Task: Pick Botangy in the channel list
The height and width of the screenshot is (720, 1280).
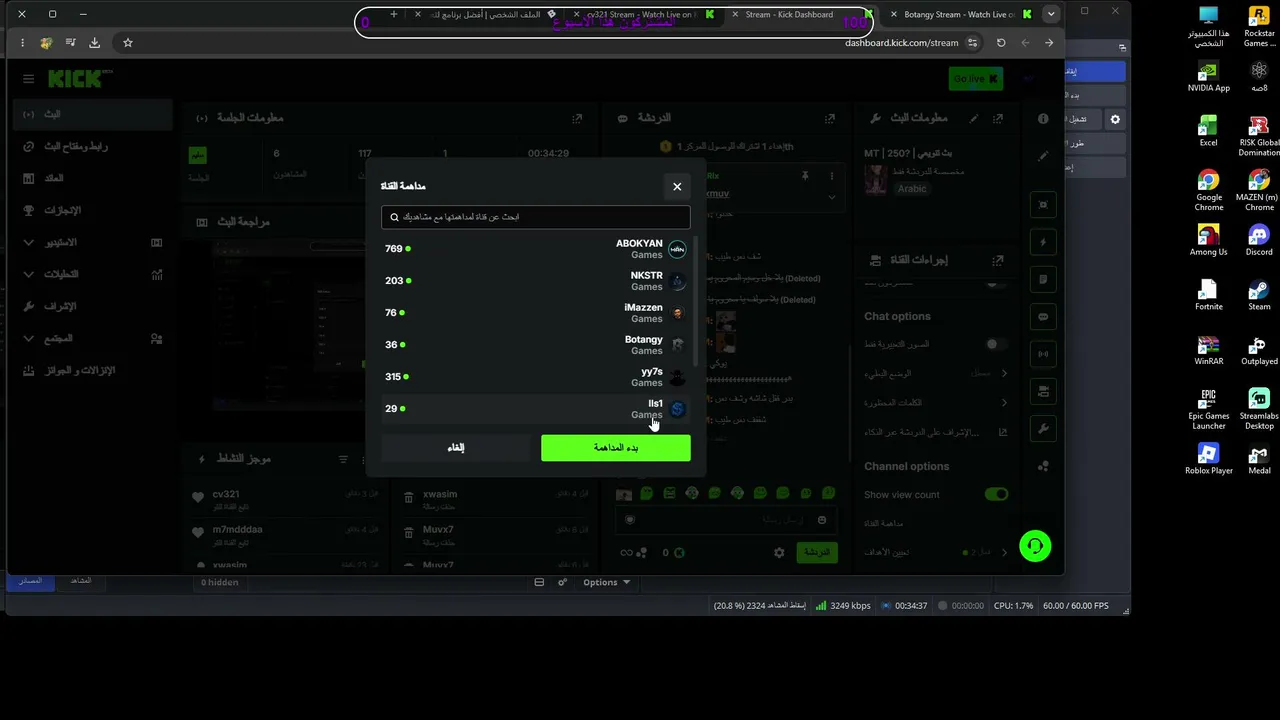Action: click(535, 345)
